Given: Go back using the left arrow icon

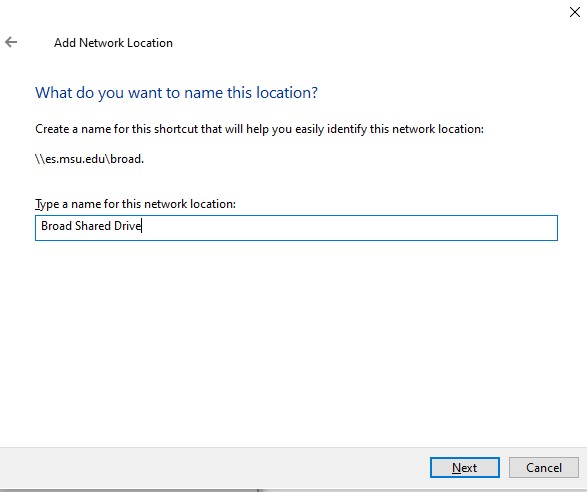Looking at the screenshot, I should (11, 42).
